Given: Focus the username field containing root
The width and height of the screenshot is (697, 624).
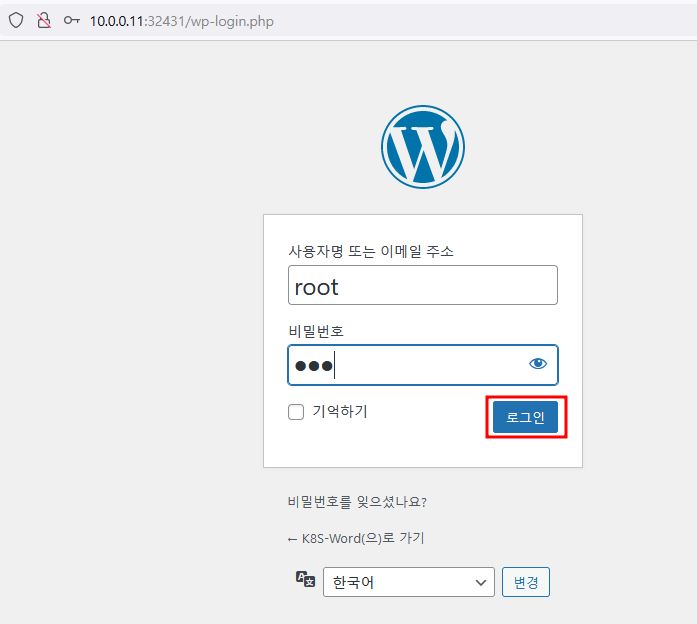Looking at the screenshot, I should (x=423, y=285).
